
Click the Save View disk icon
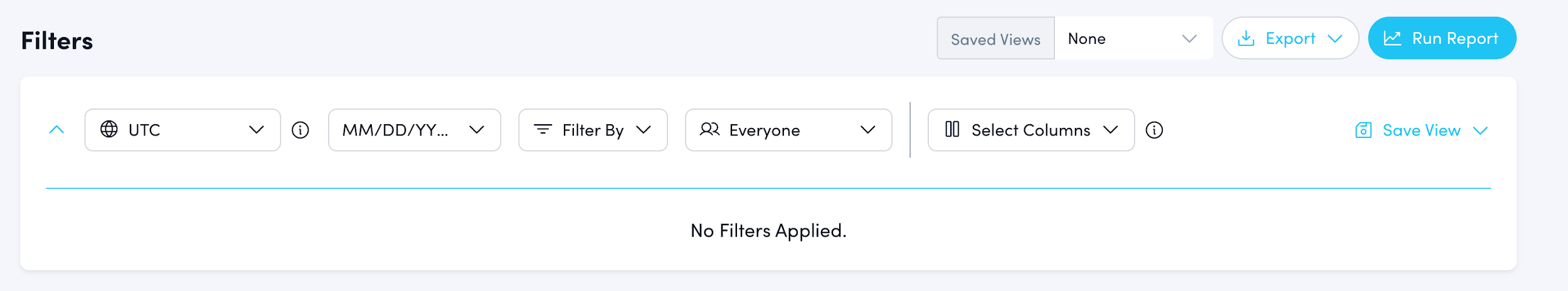pos(1364,130)
